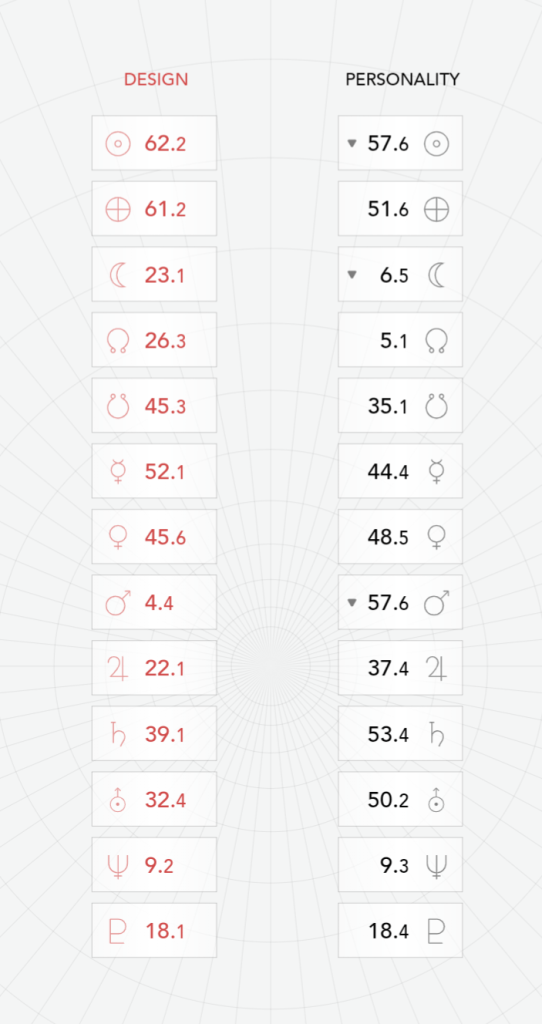Viewport: 542px width, 1024px height.
Task: Open the Personality 35.1 South Node box
Action: [x=400, y=406]
